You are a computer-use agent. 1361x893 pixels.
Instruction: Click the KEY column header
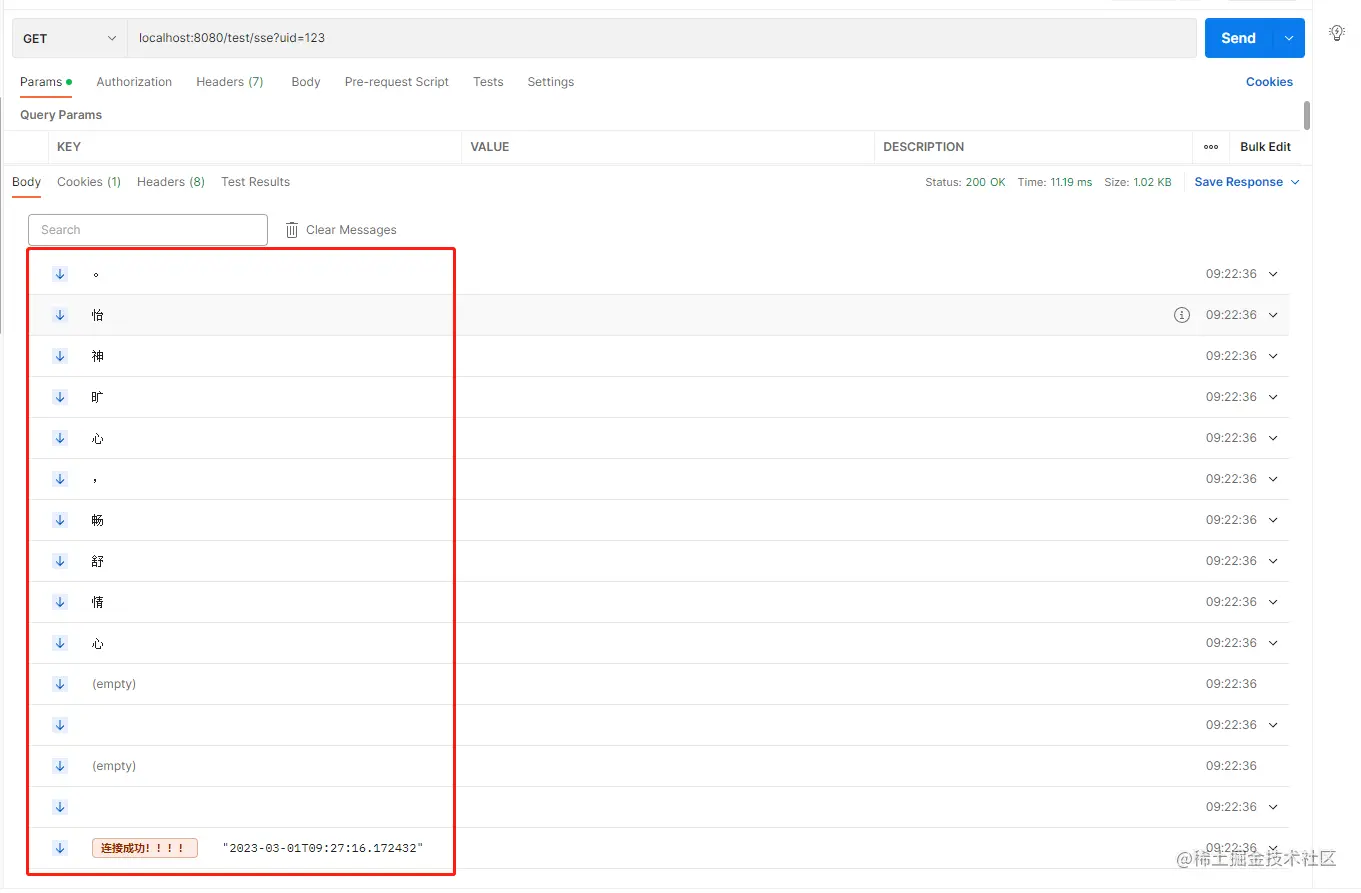click(x=69, y=147)
